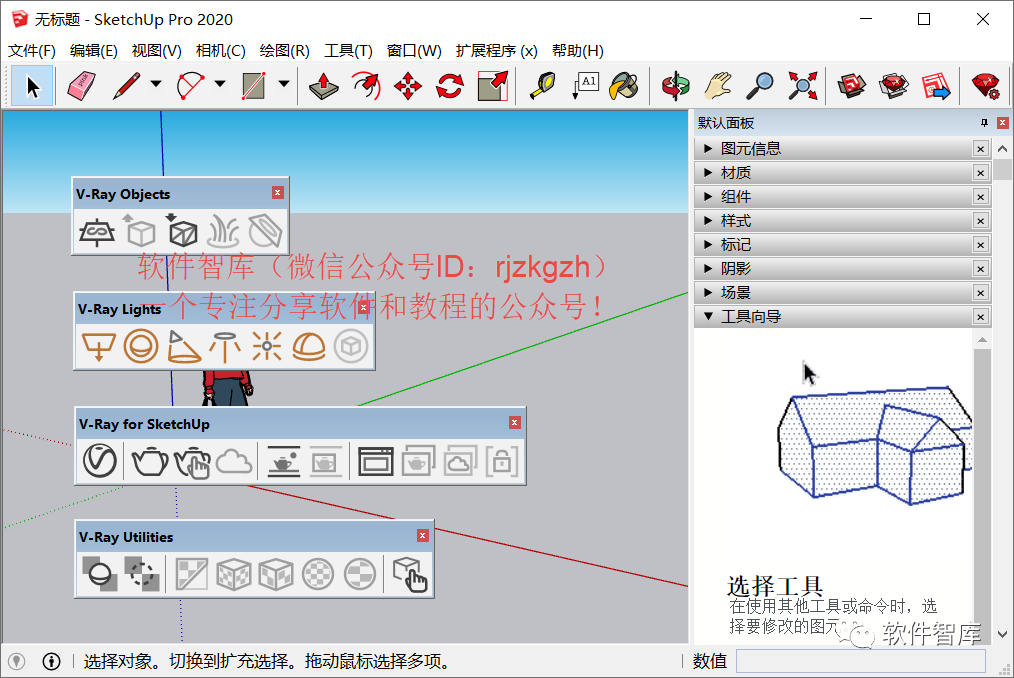
Task: Open the line tool dropdown arrow
Action: pyautogui.click(x=156, y=84)
